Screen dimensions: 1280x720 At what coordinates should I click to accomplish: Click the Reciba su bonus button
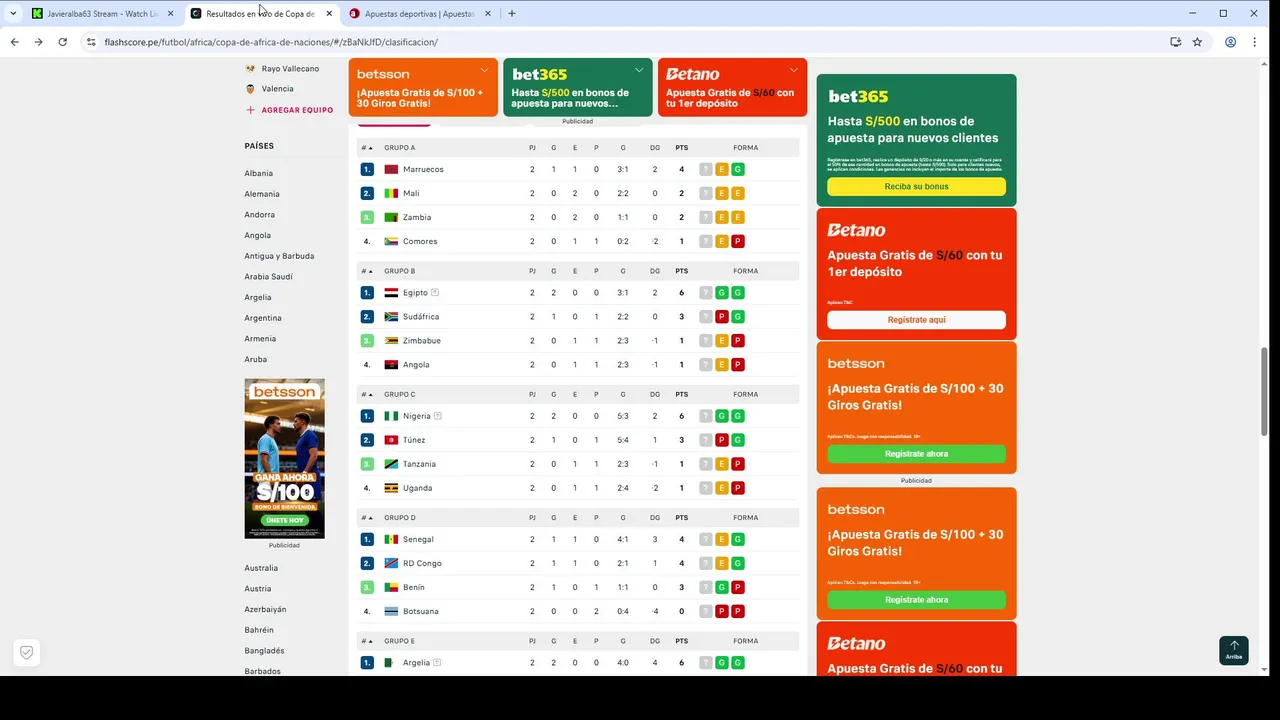[x=916, y=186]
